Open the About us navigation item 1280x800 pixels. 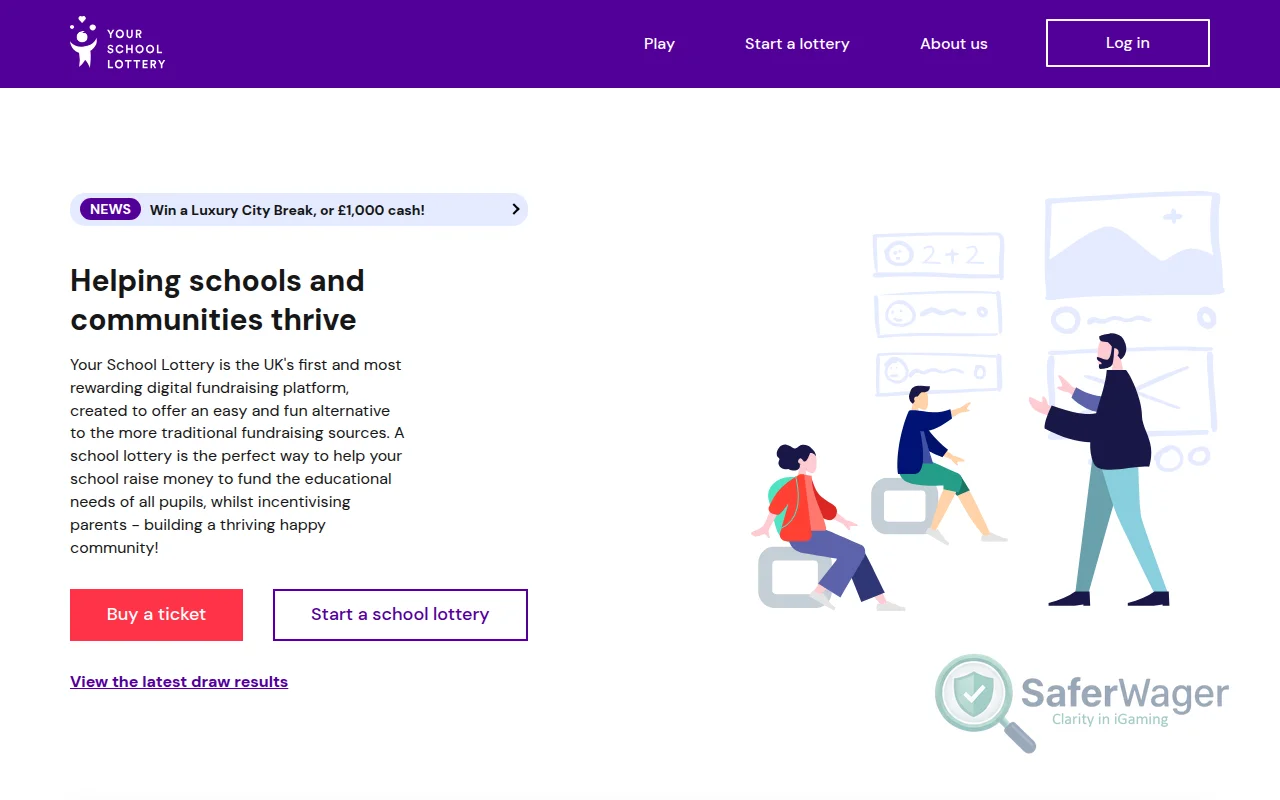[953, 43]
